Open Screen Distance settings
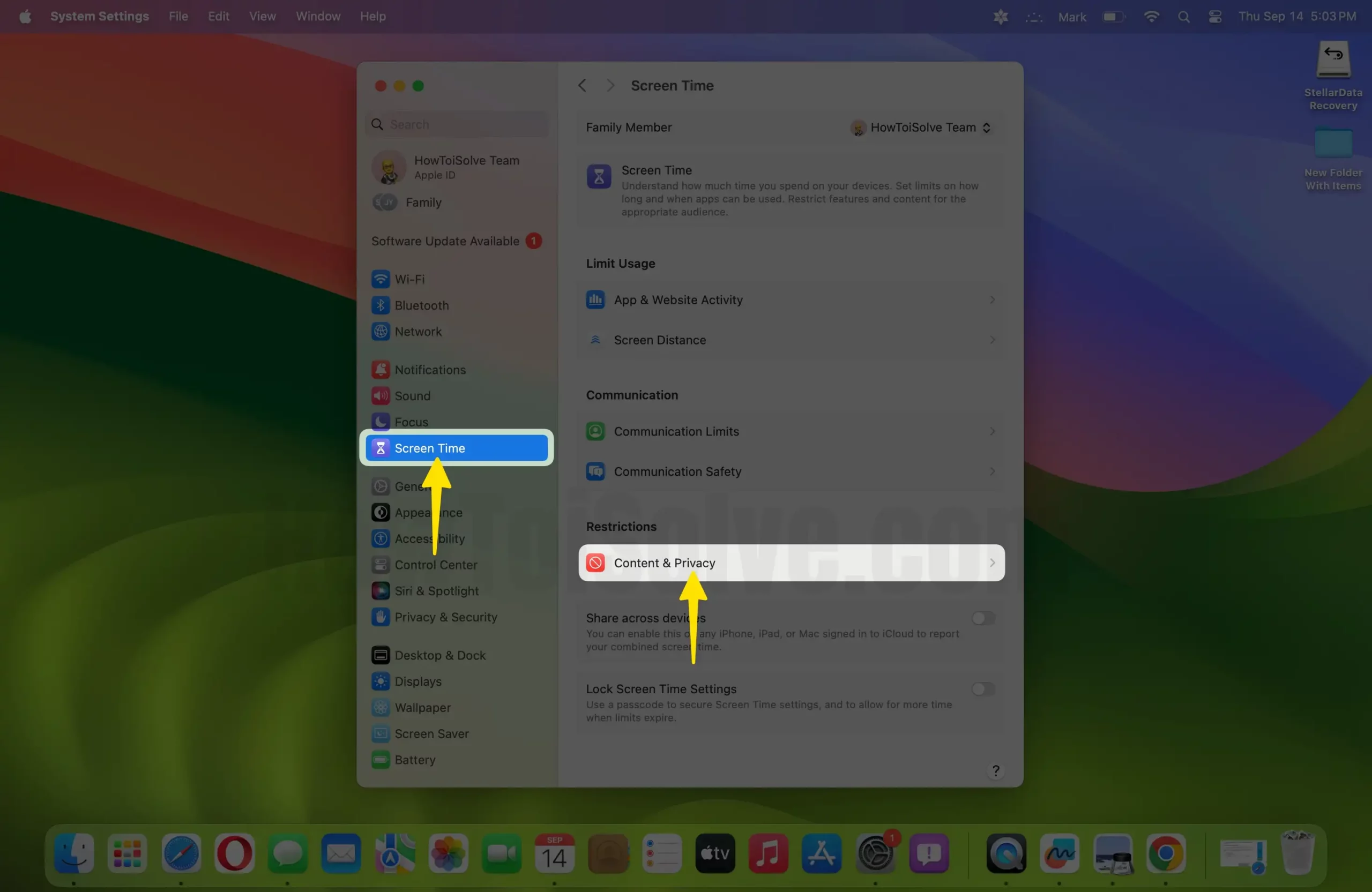This screenshot has width=1372, height=892. click(791, 340)
